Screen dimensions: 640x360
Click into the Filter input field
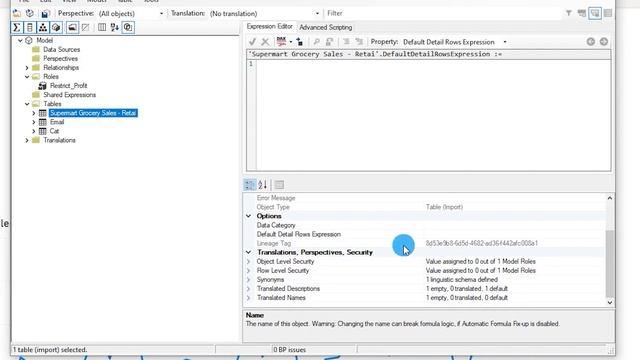pos(443,13)
